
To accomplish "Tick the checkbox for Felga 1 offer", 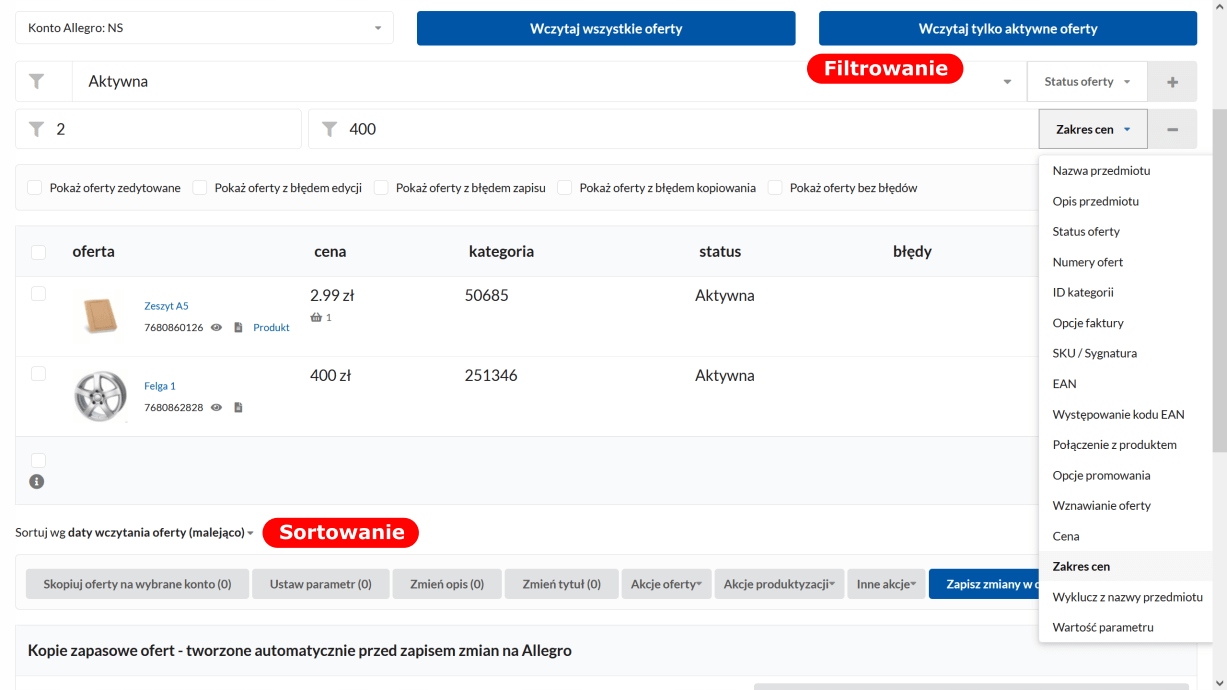I will [38, 373].
